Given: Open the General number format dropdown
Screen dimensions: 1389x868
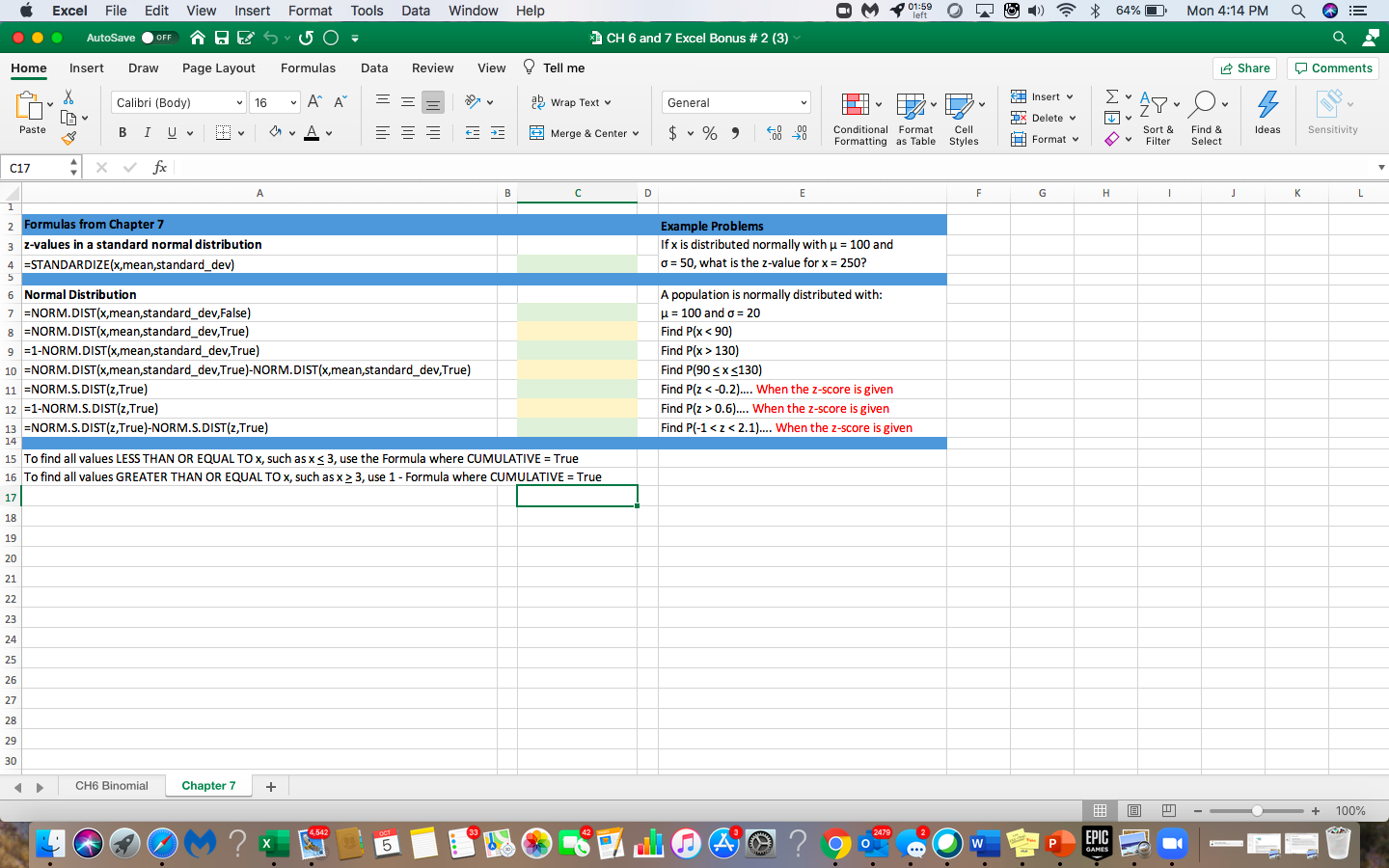Looking at the screenshot, I should (x=803, y=102).
